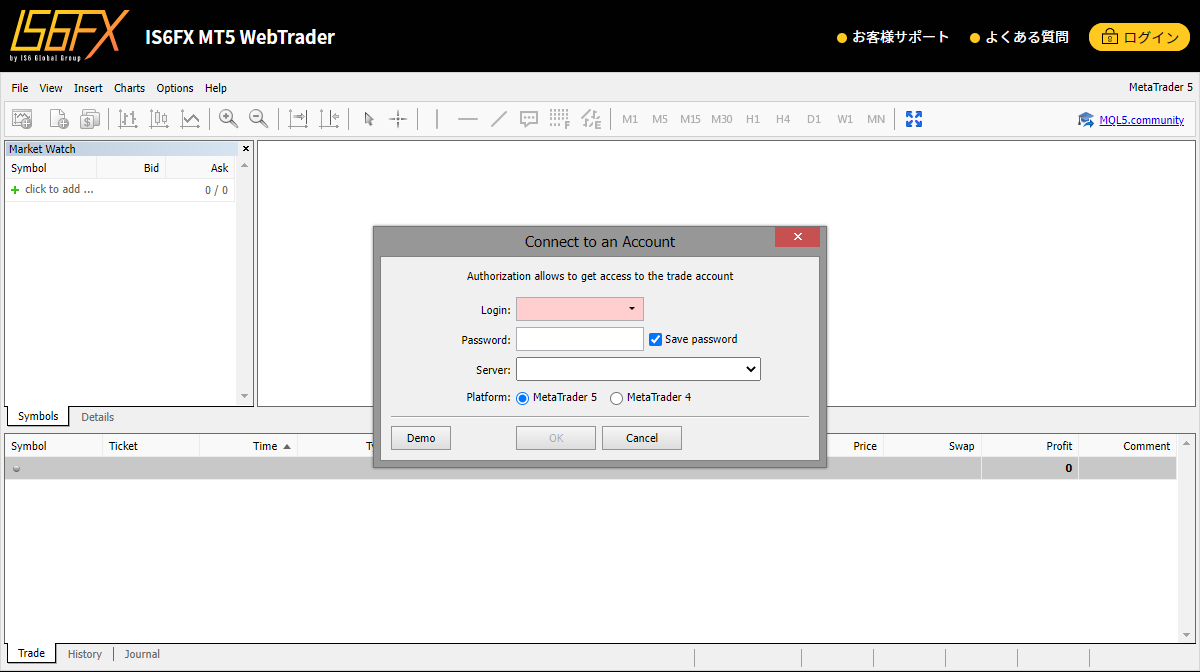The width and height of the screenshot is (1200, 672).
Task: Open the Options menu
Action: pos(175,88)
